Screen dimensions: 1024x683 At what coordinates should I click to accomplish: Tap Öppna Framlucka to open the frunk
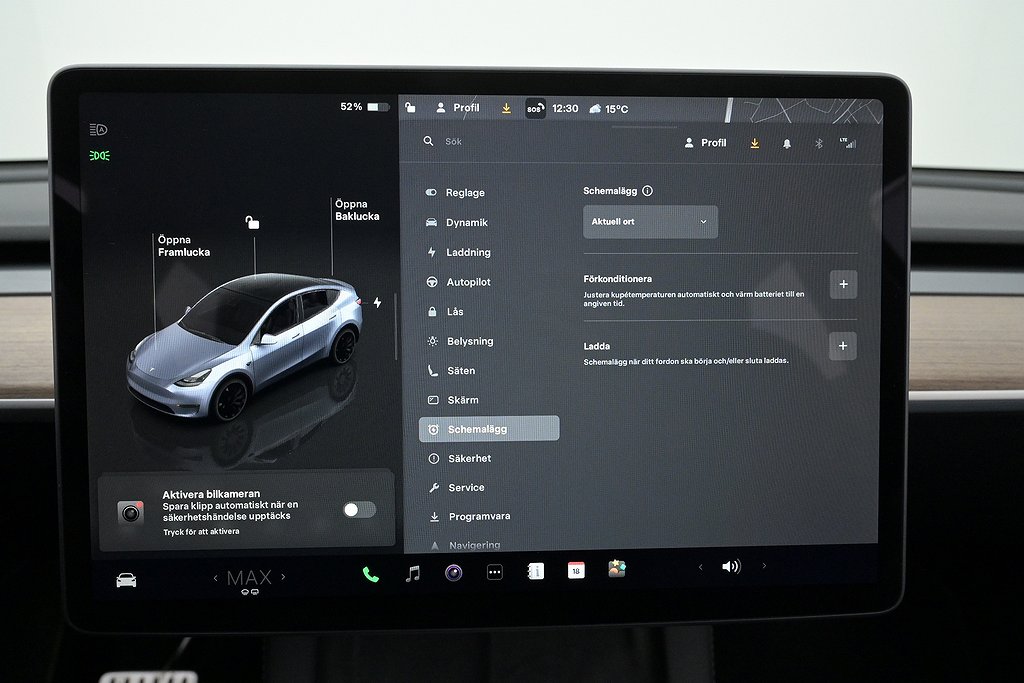(184, 246)
